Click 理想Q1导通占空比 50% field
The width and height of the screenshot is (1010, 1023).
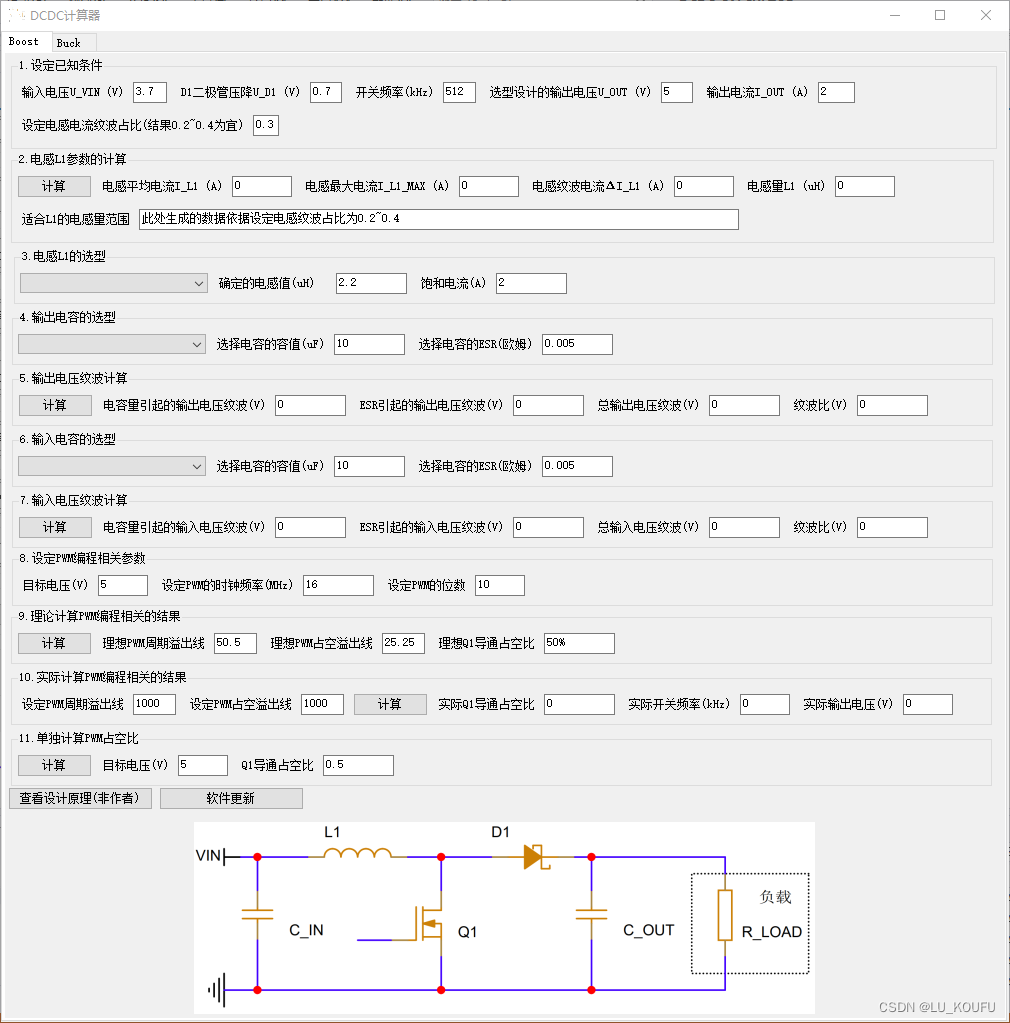[579, 643]
